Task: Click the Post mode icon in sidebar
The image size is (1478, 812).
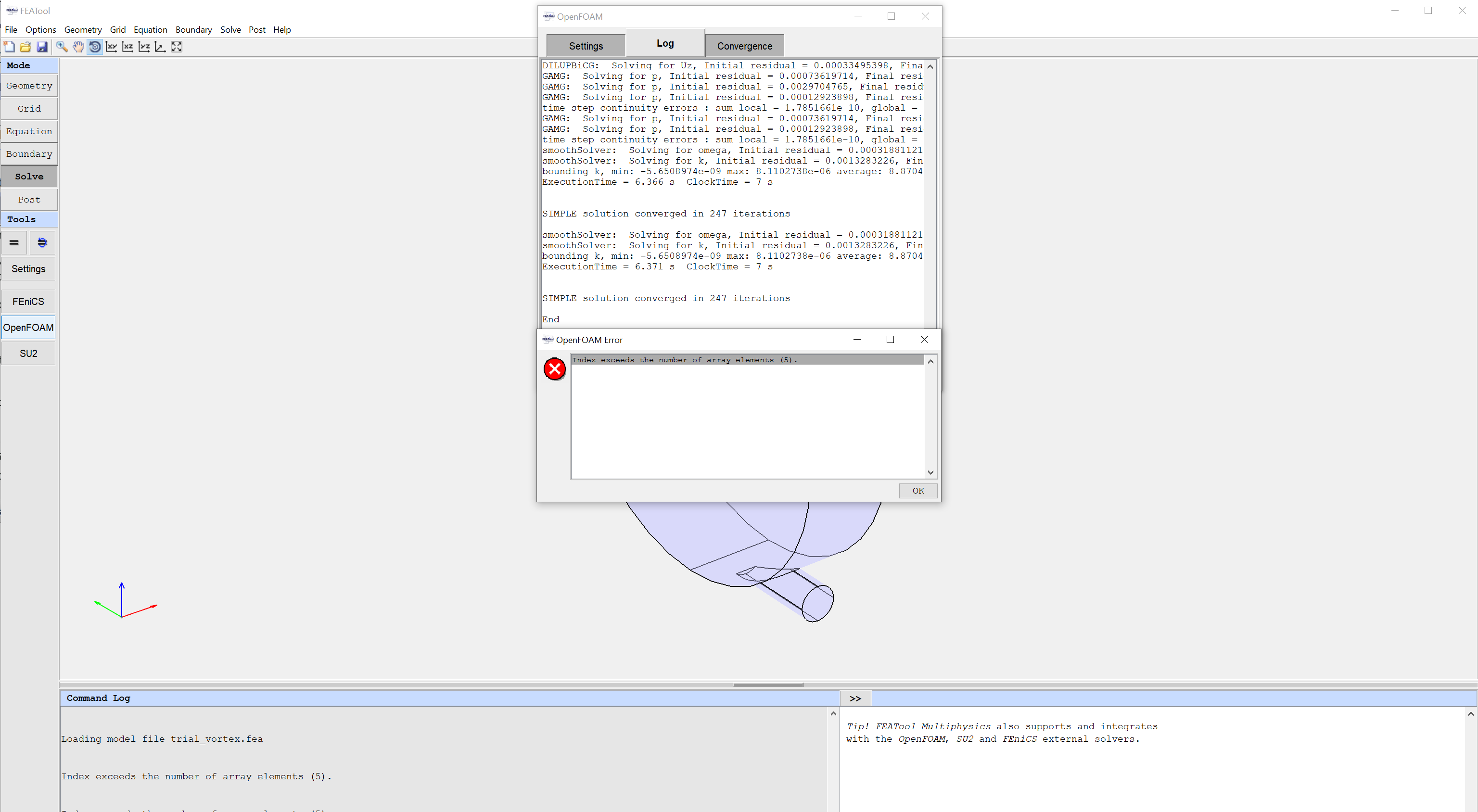Action: 30,199
